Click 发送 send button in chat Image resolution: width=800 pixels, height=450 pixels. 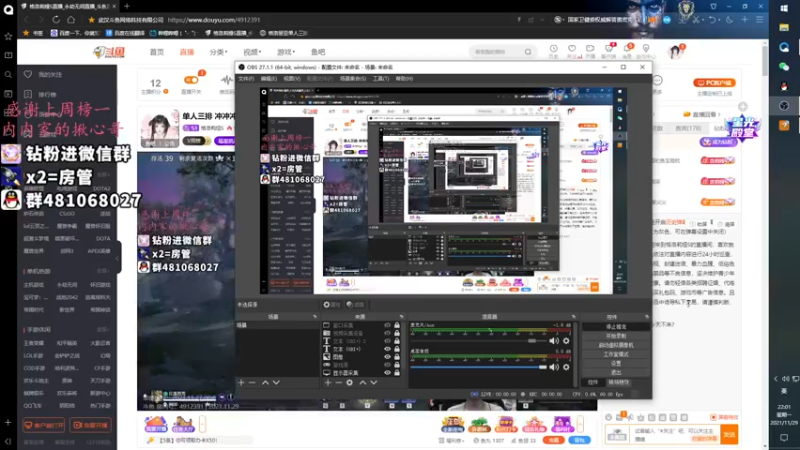(x=729, y=434)
